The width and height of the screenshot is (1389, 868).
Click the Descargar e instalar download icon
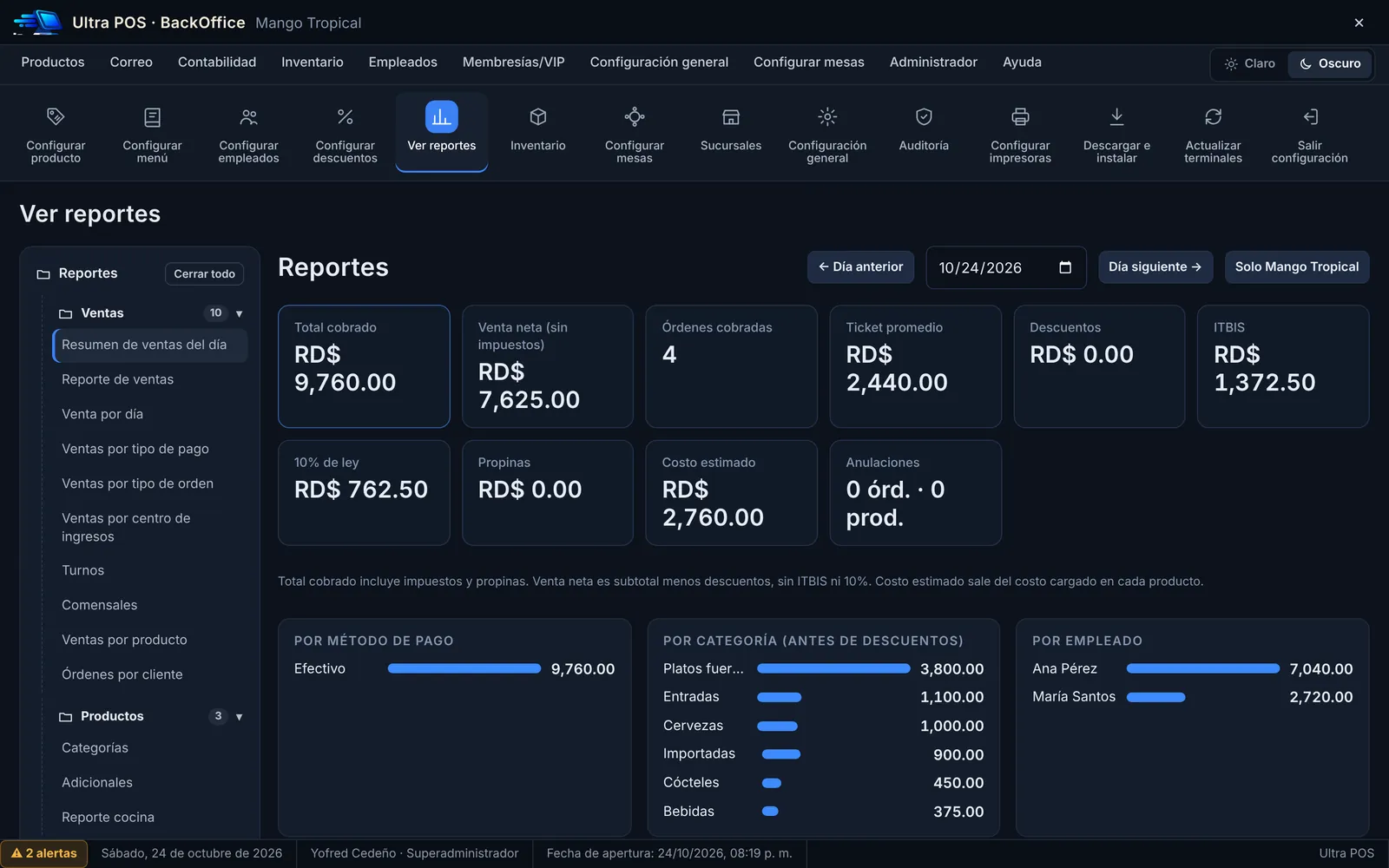click(x=1116, y=116)
